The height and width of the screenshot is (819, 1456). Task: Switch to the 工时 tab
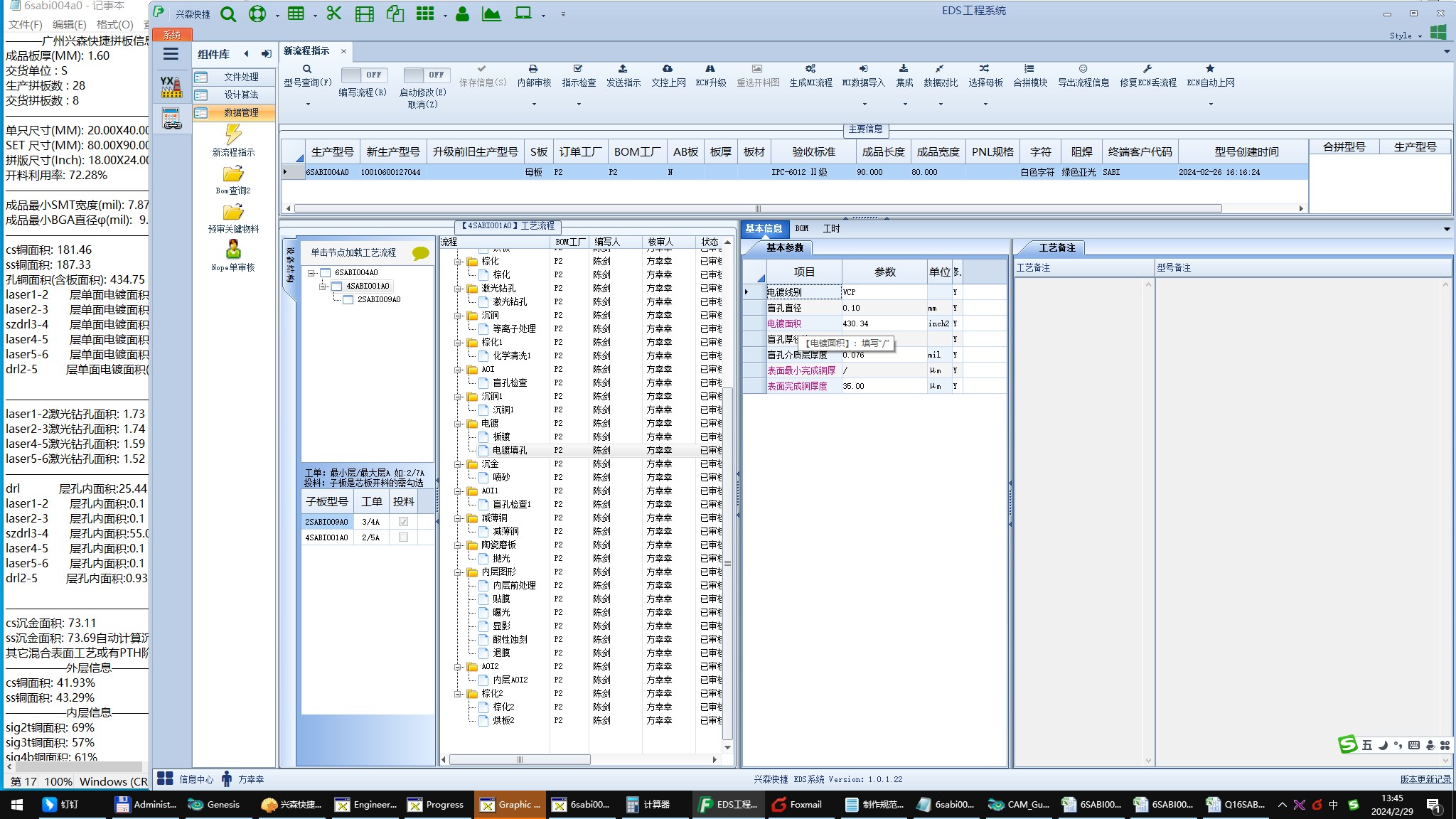coord(831,229)
